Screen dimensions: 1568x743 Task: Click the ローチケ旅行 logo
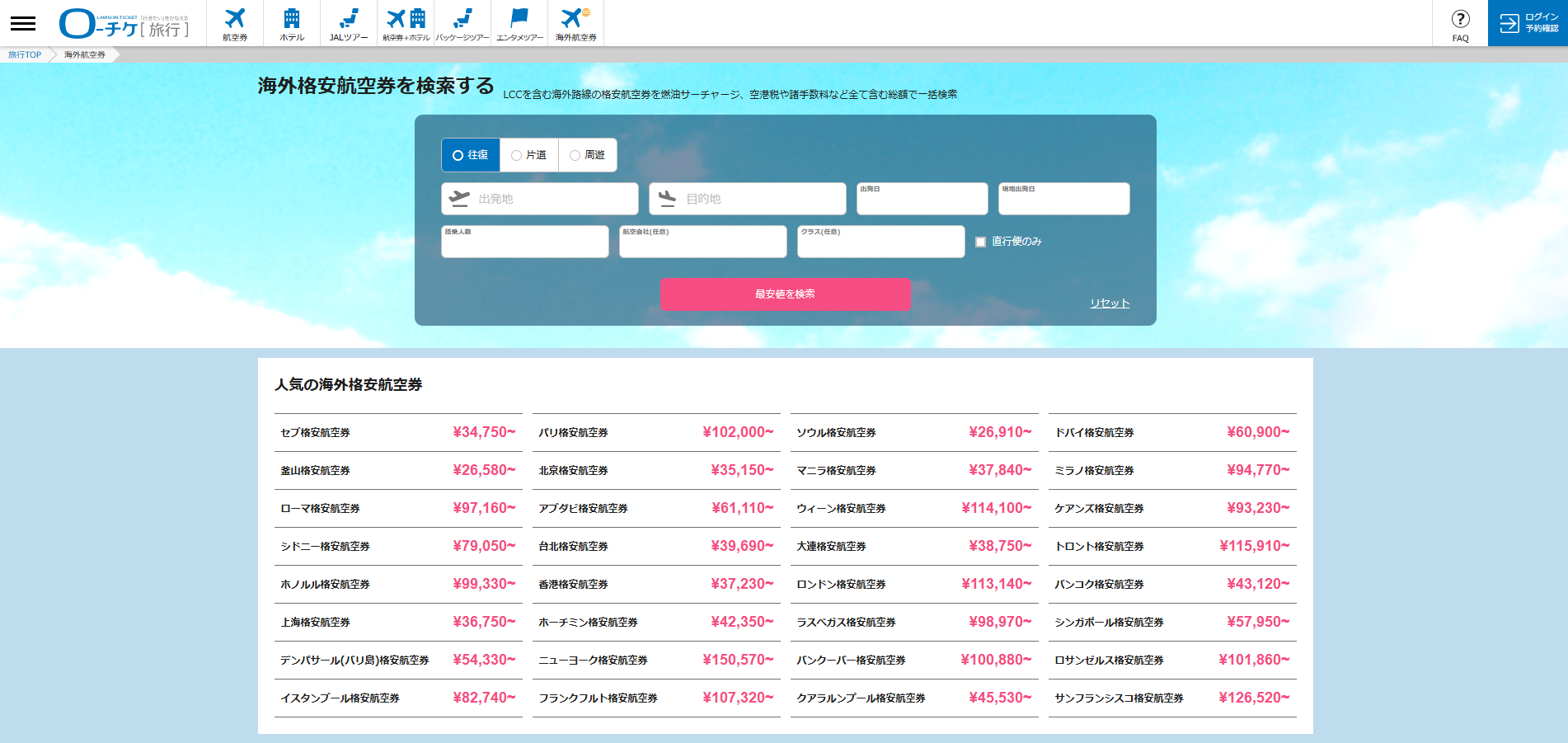(x=124, y=23)
